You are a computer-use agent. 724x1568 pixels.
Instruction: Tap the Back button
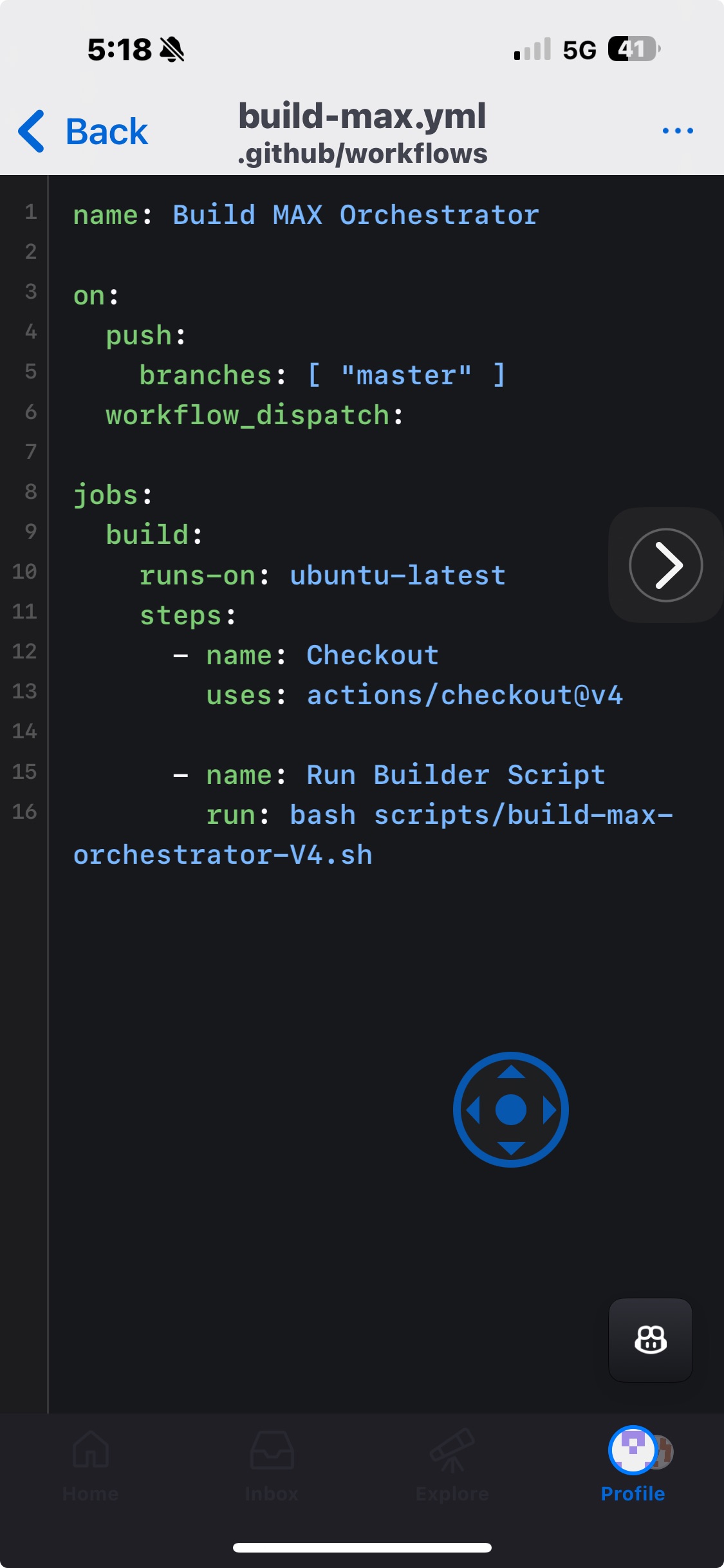84,131
